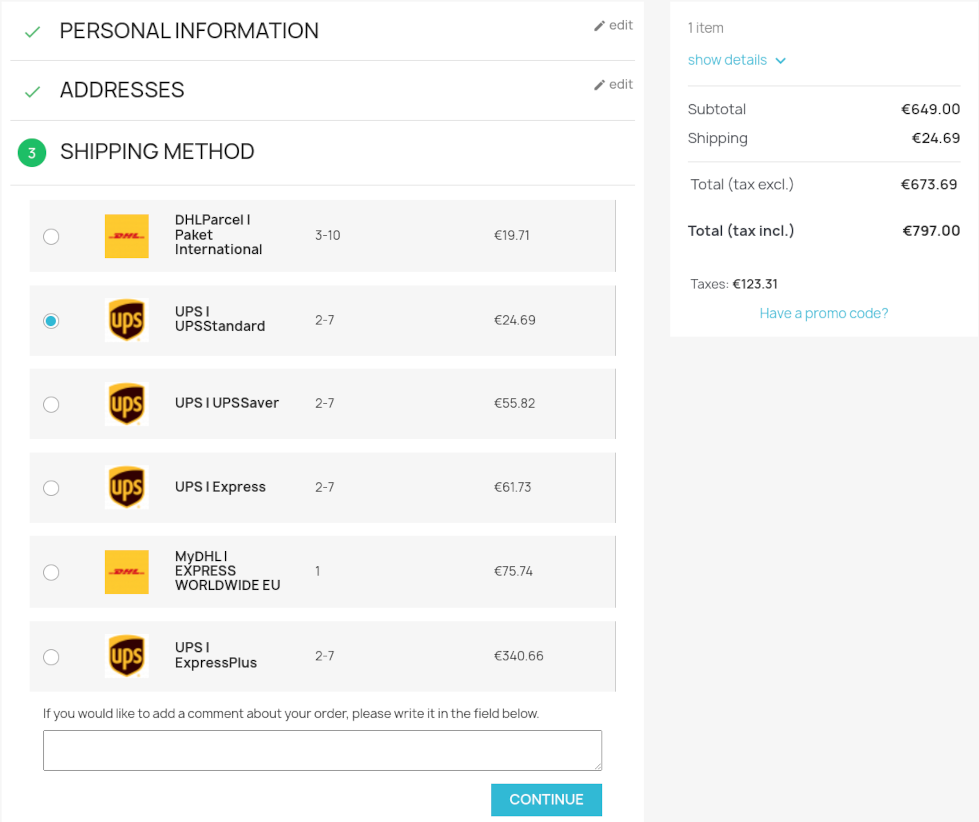Click the order comment text field
Viewport: 979px width, 822px height.
322,750
